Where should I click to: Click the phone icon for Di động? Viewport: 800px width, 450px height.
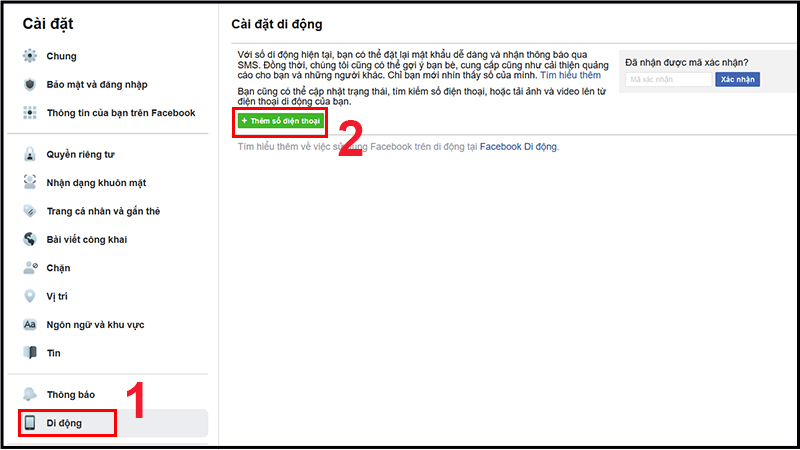(30, 422)
